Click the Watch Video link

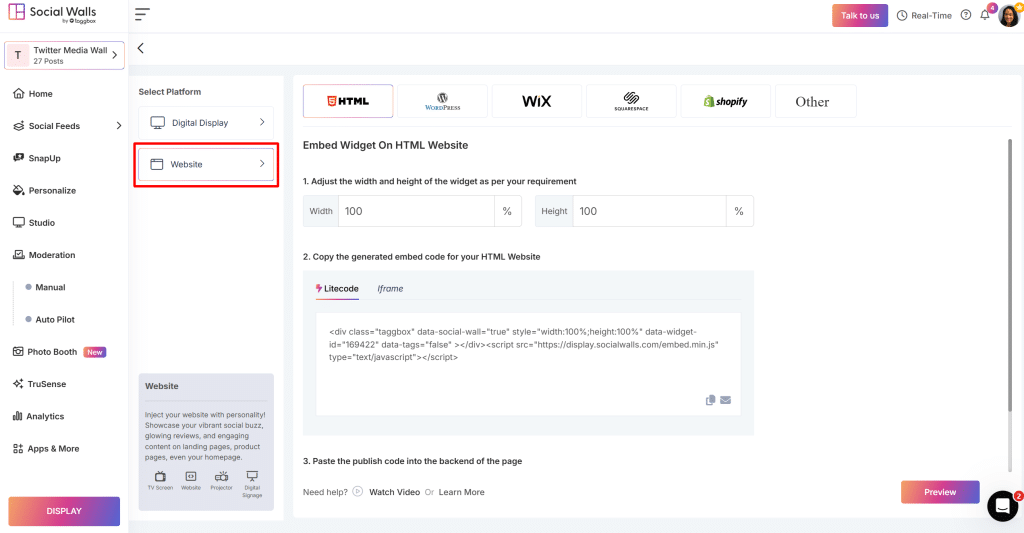(394, 492)
